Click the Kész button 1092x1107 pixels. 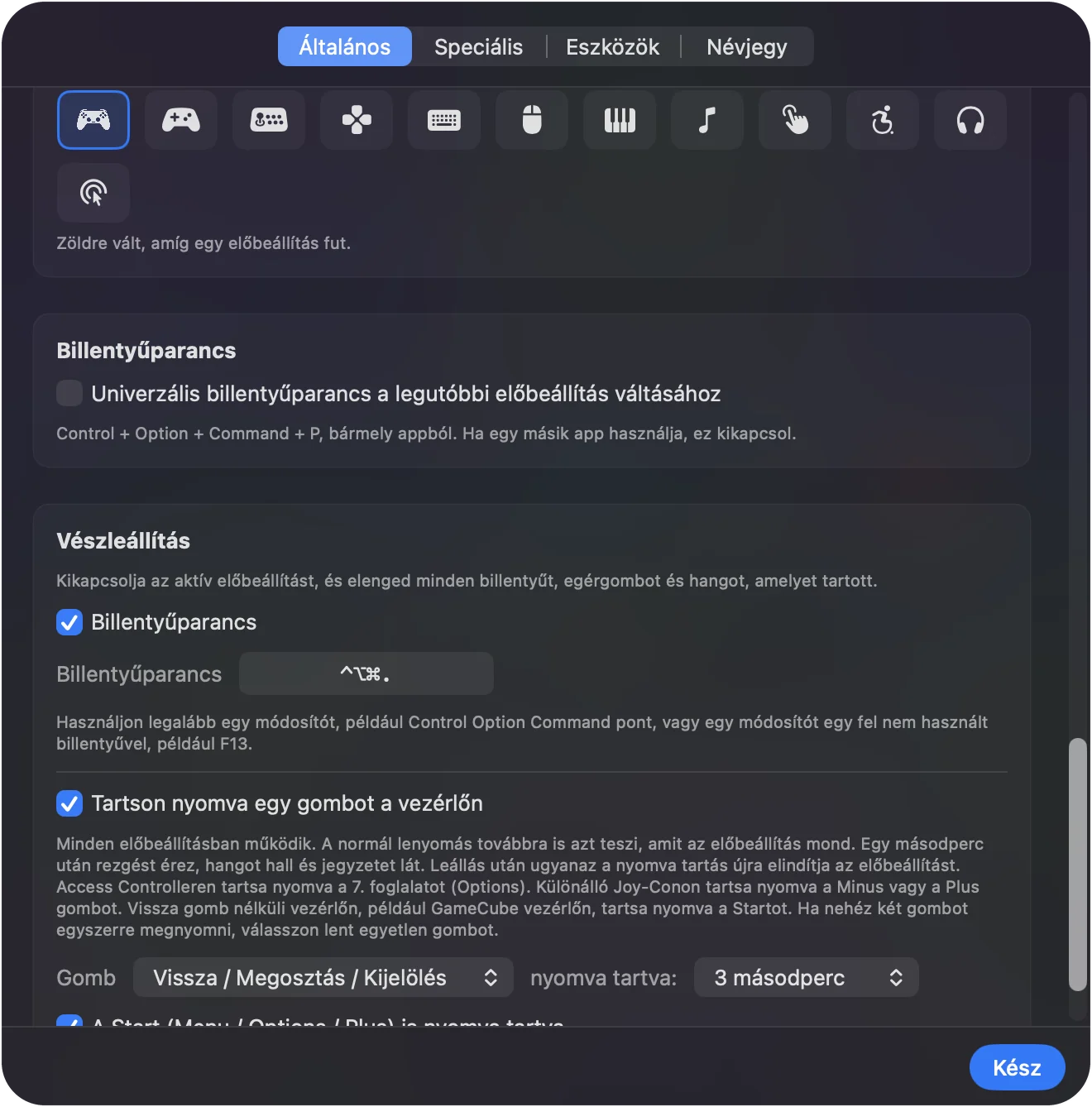pos(1018,1067)
